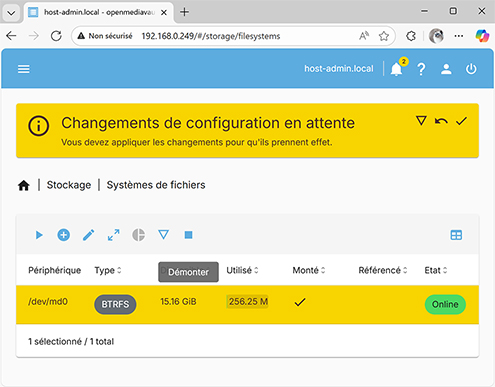Open a new browser tab
The height and width of the screenshot is (387, 495).
tap(184, 12)
